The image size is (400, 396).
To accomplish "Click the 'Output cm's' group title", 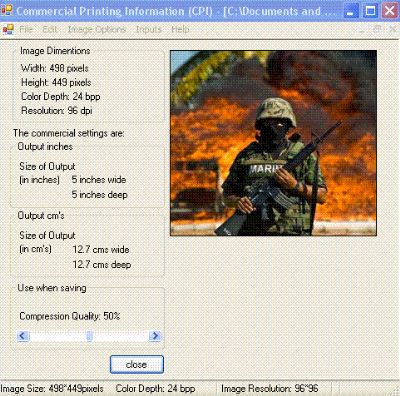I will pos(41,216).
